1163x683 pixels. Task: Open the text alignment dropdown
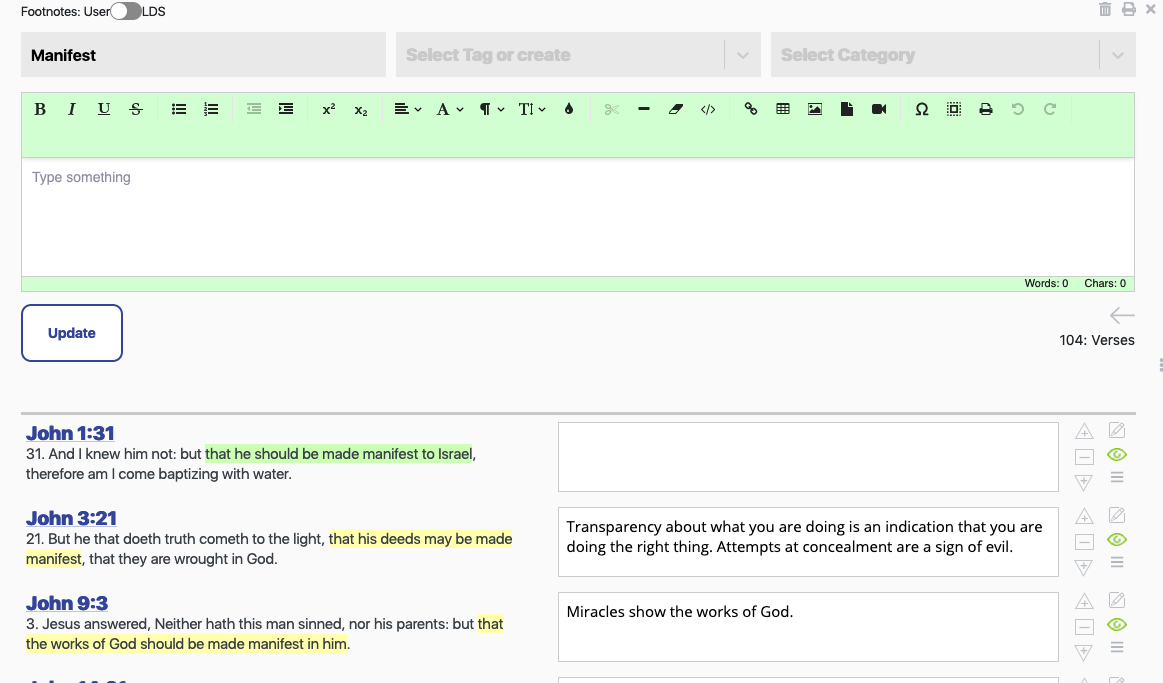pos(407,109)
